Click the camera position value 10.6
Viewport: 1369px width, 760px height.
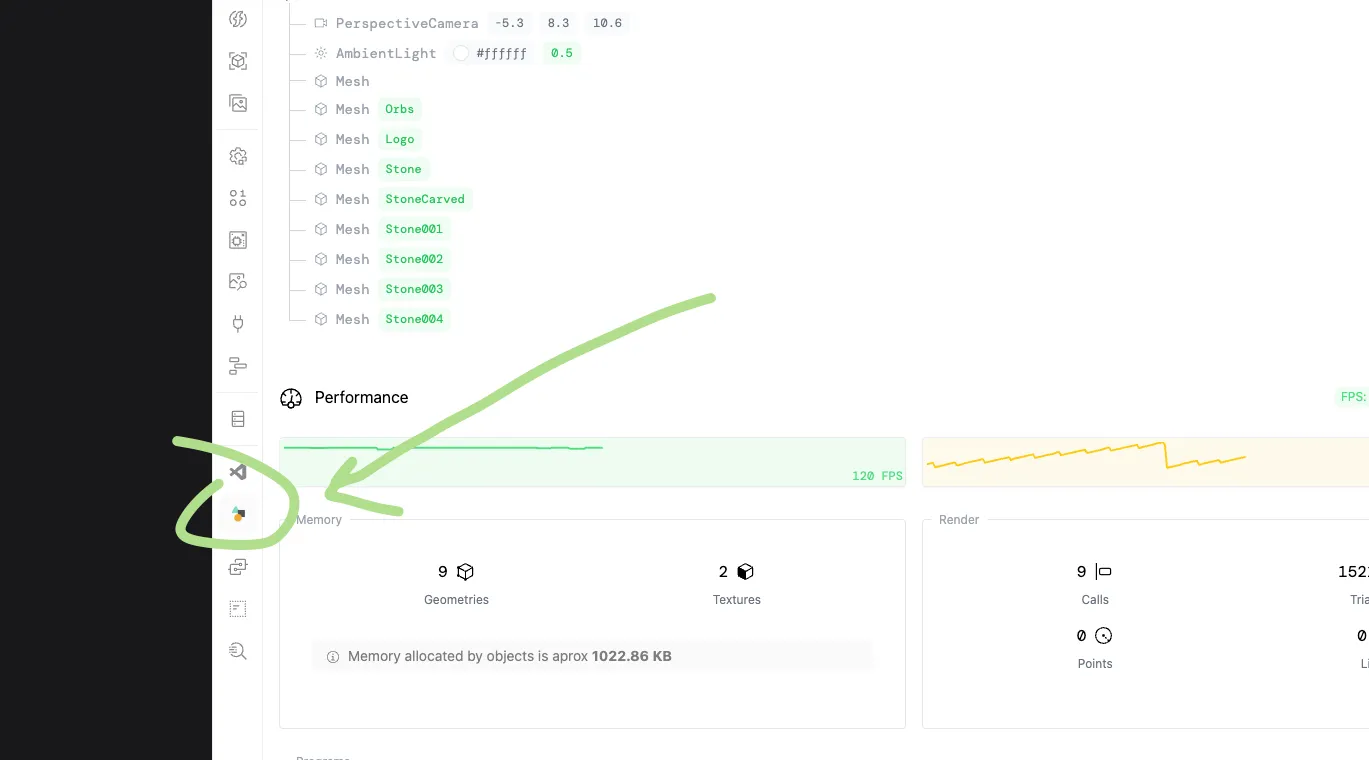(x=607, y=23)
